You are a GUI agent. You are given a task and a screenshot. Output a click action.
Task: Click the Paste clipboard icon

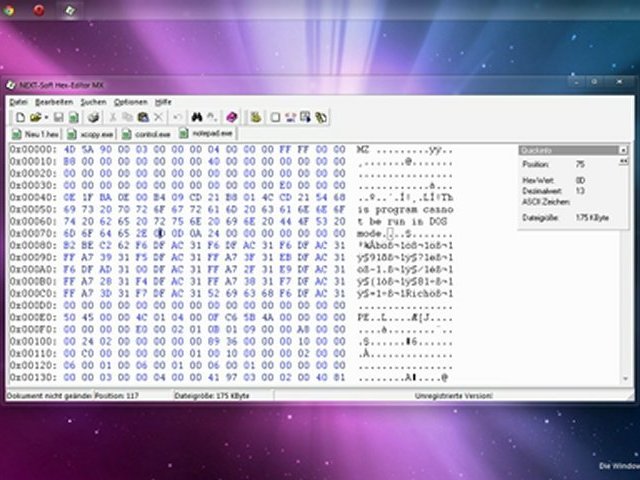coord(143,117)
